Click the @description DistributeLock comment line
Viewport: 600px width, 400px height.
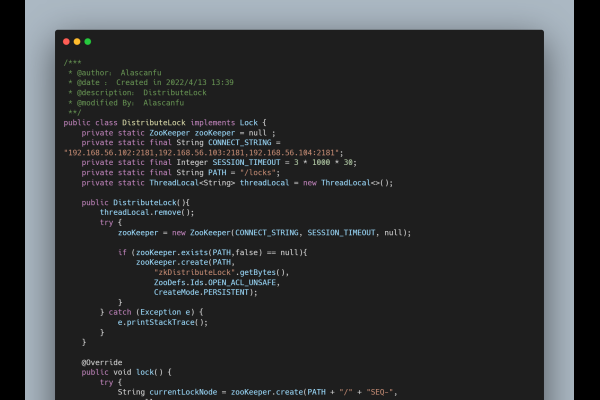pos(136,92)
